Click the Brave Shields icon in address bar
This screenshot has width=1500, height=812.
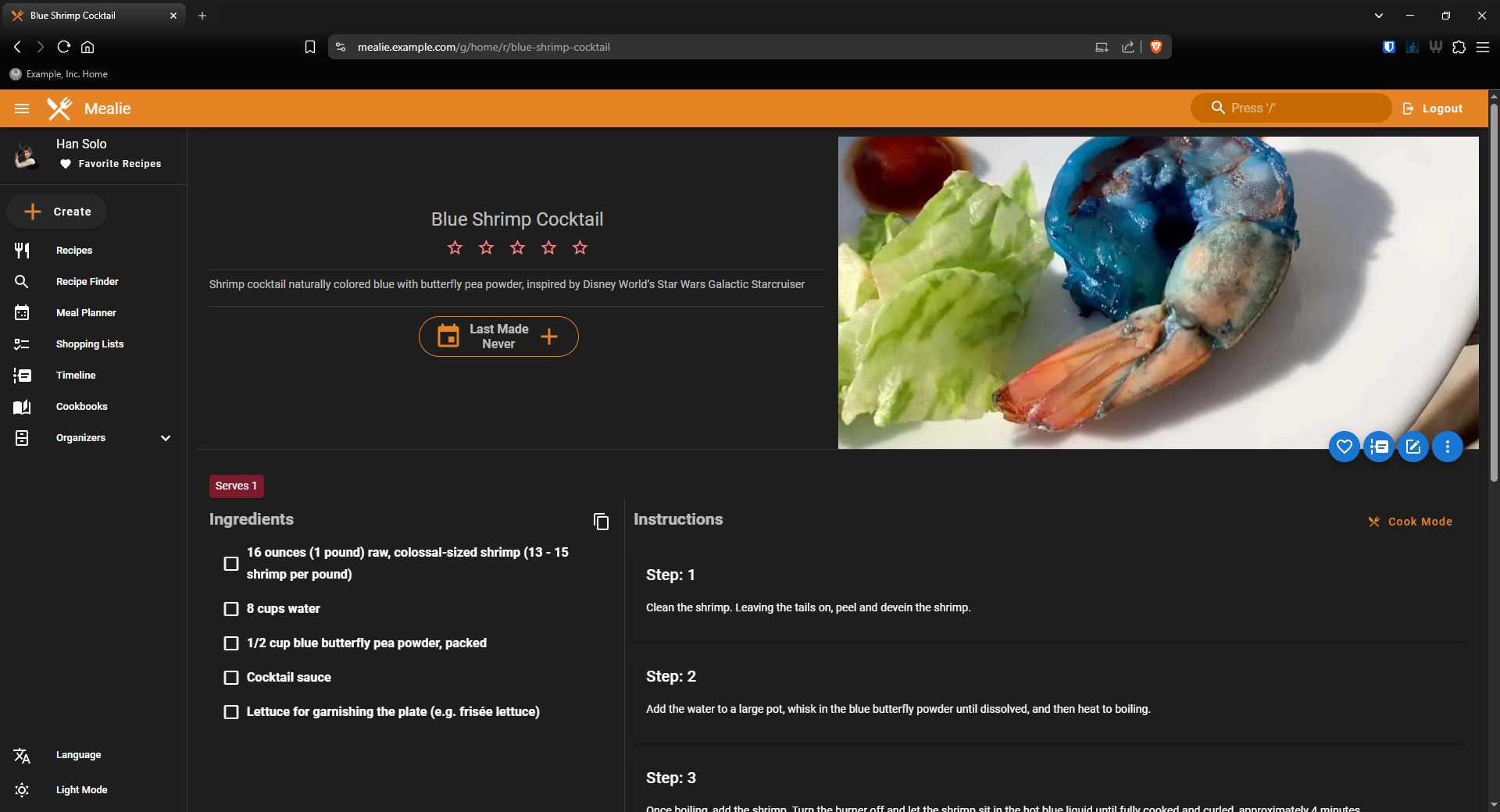[1156, 47]
